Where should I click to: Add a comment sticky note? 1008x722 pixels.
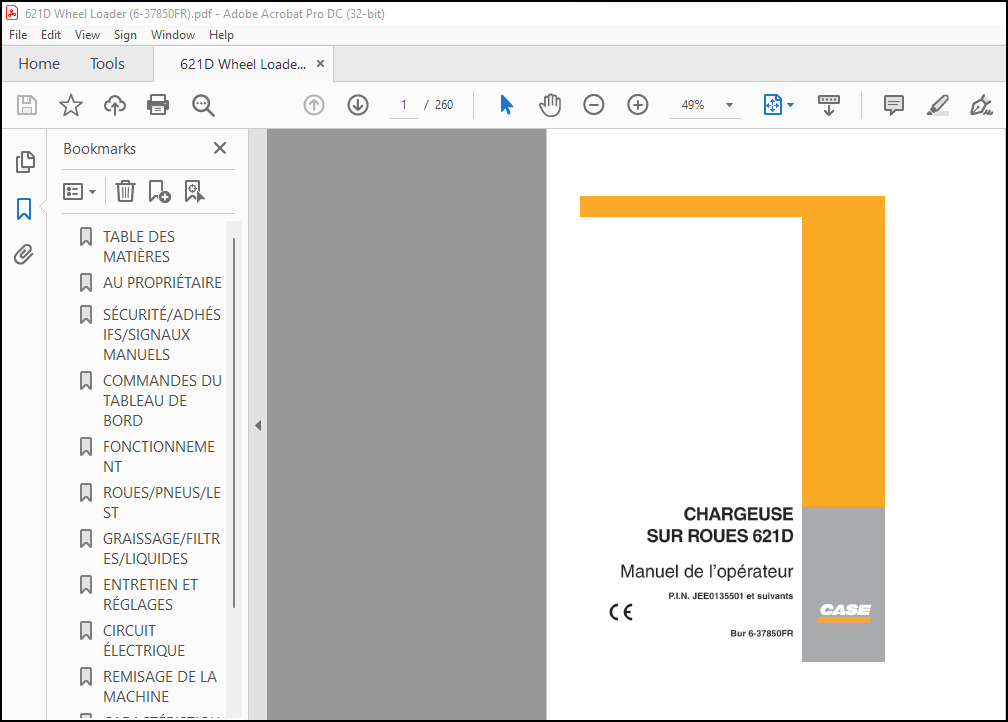tap(894, 105)
